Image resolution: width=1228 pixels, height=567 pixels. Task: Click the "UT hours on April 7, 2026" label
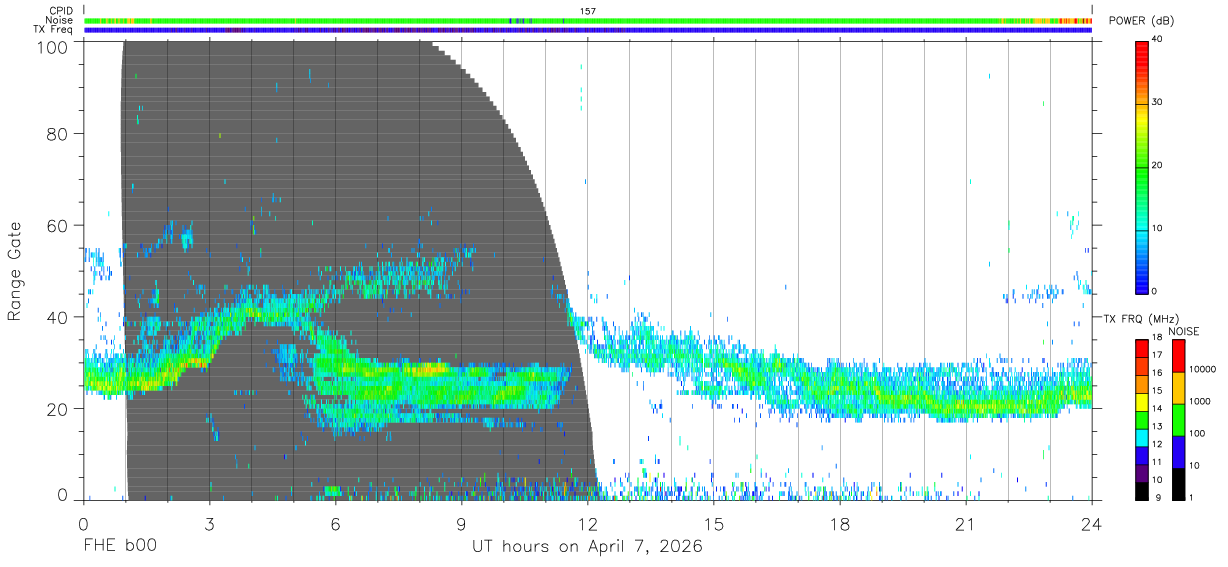(x=587, y=548)
